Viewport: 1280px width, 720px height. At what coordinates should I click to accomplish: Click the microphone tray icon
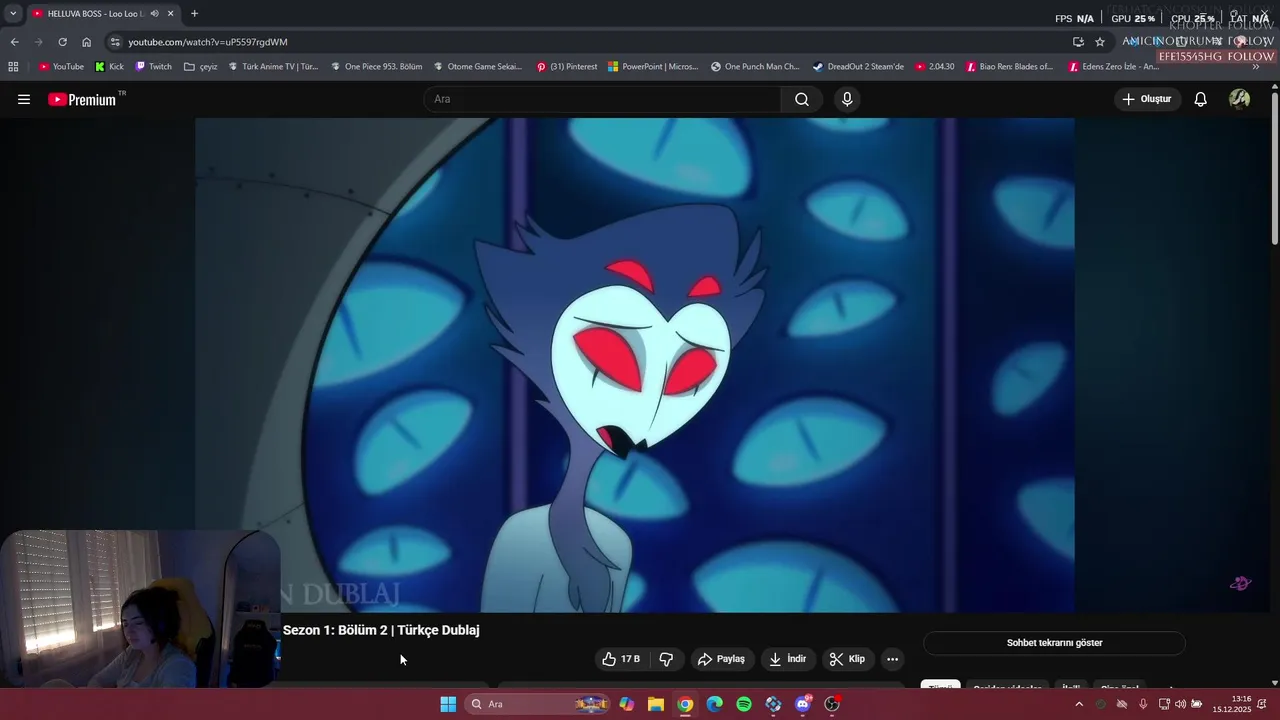[1143, 704]
